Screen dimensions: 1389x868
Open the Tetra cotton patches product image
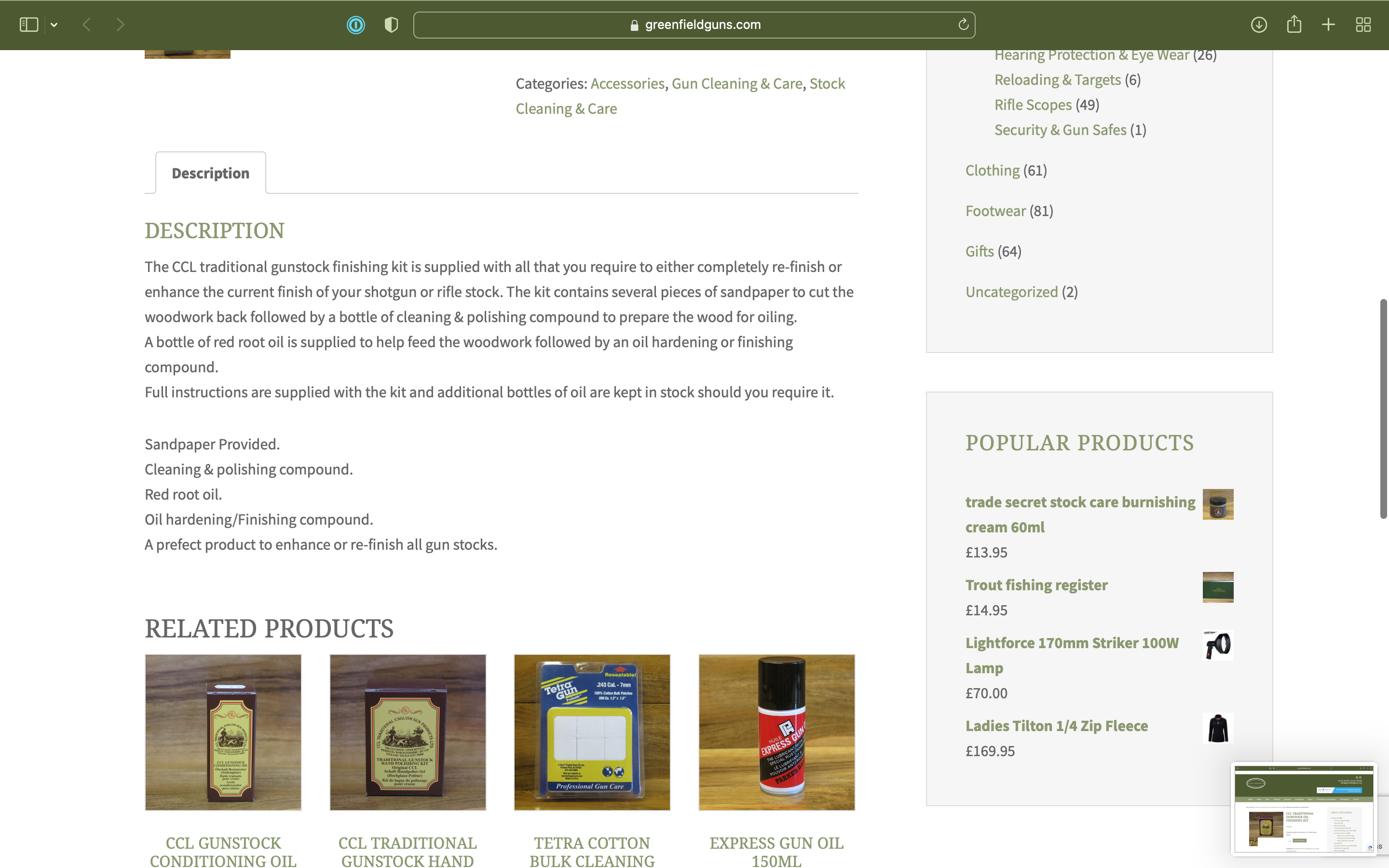click(x=592, y=732)
